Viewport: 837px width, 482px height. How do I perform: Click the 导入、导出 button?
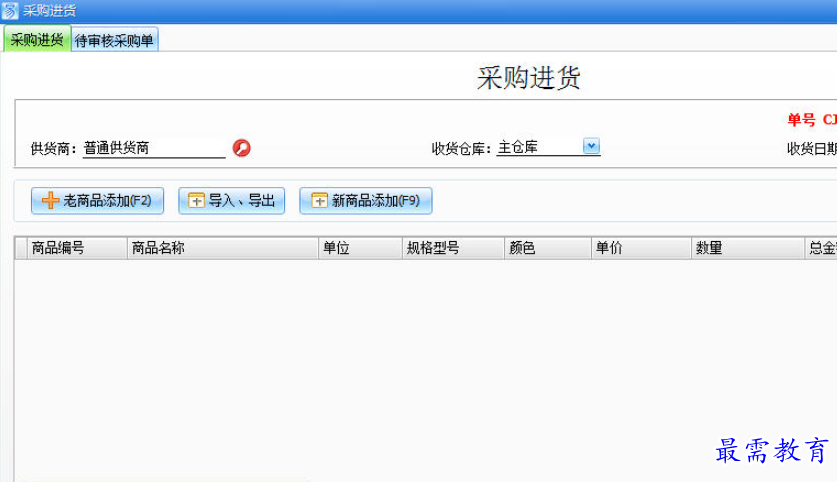(231, 201)
